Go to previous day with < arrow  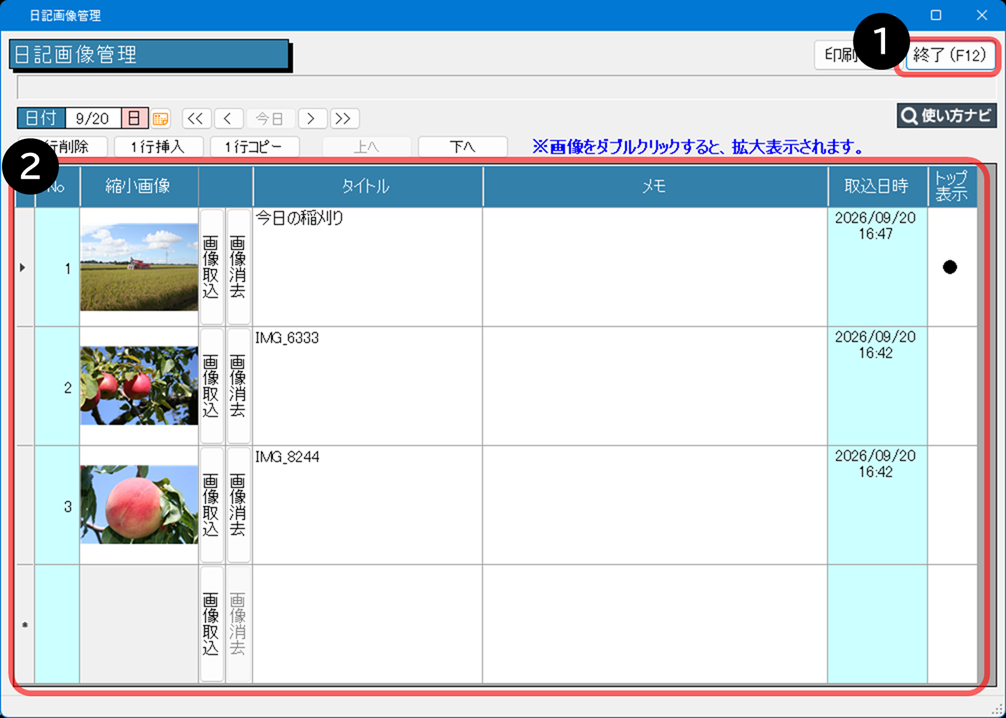tap(228, 119)
